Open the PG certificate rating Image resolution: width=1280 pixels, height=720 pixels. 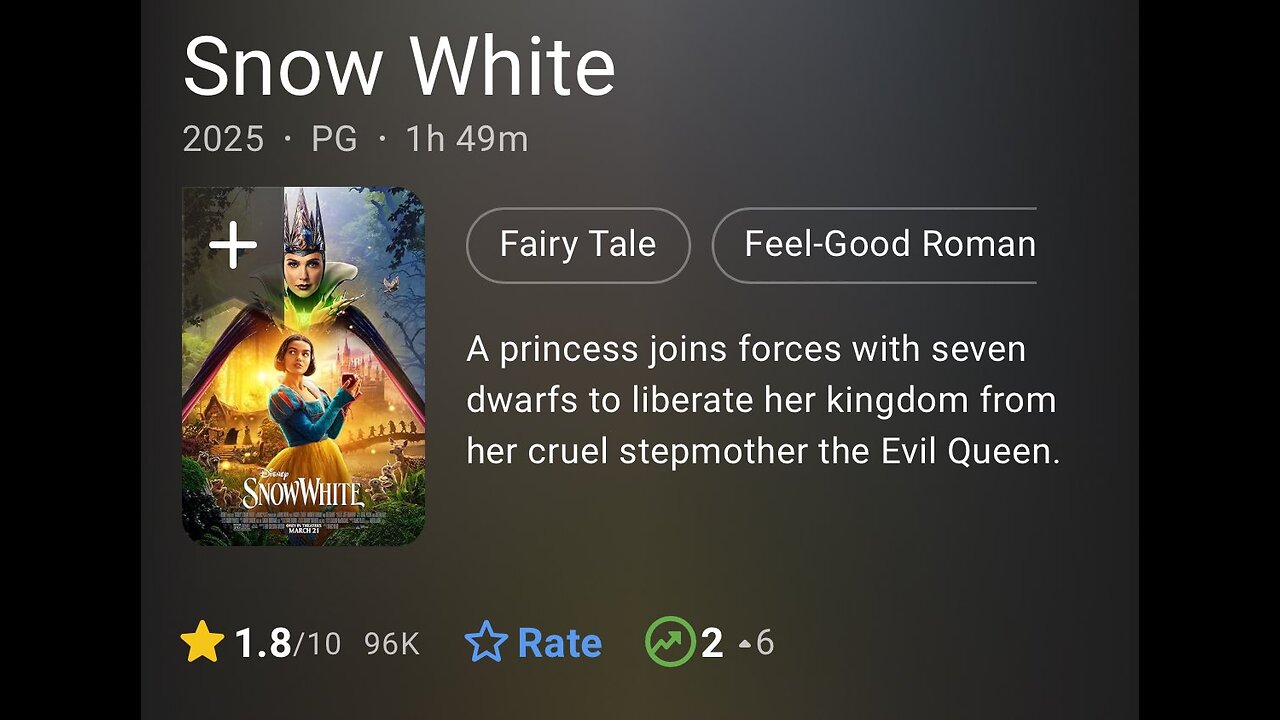point(334,140)
